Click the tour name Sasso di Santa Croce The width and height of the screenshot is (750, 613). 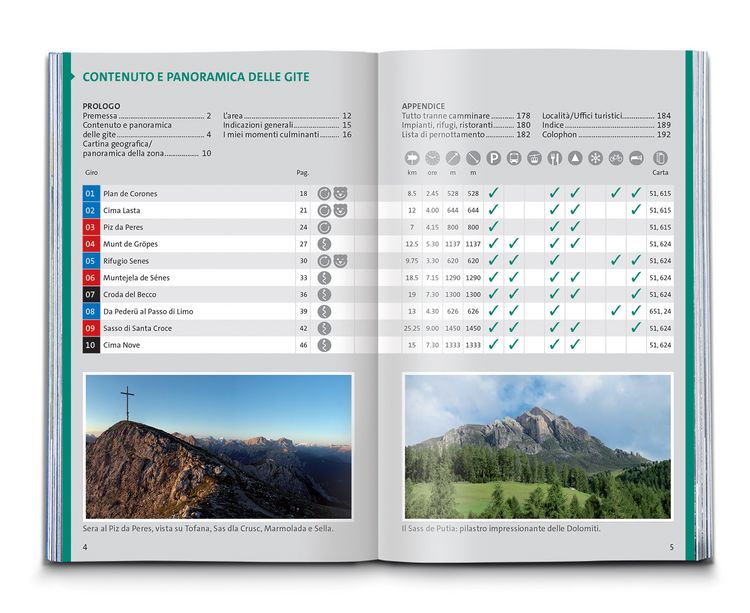(x=137, y=328)
